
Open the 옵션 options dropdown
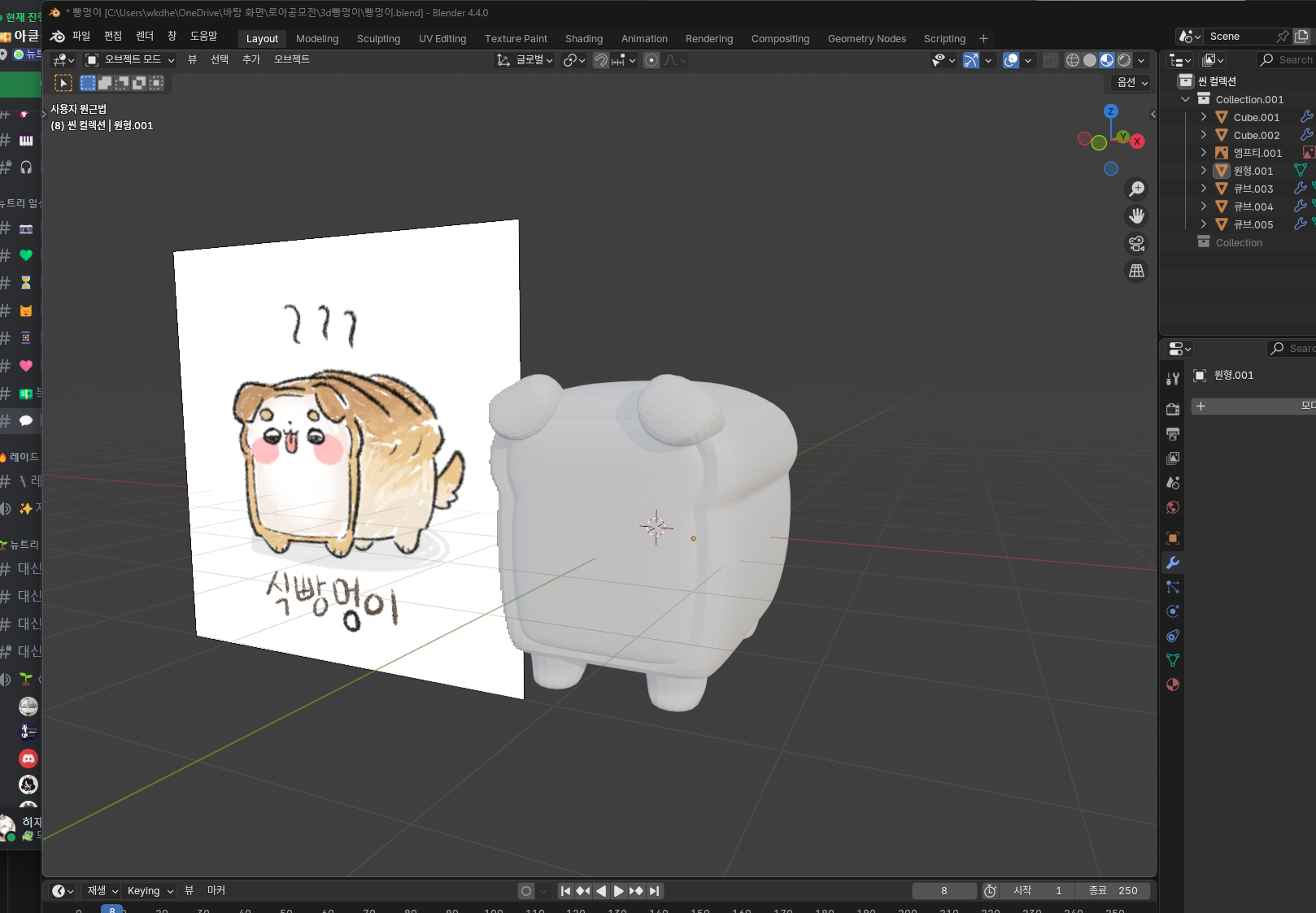pos(1132,83)
